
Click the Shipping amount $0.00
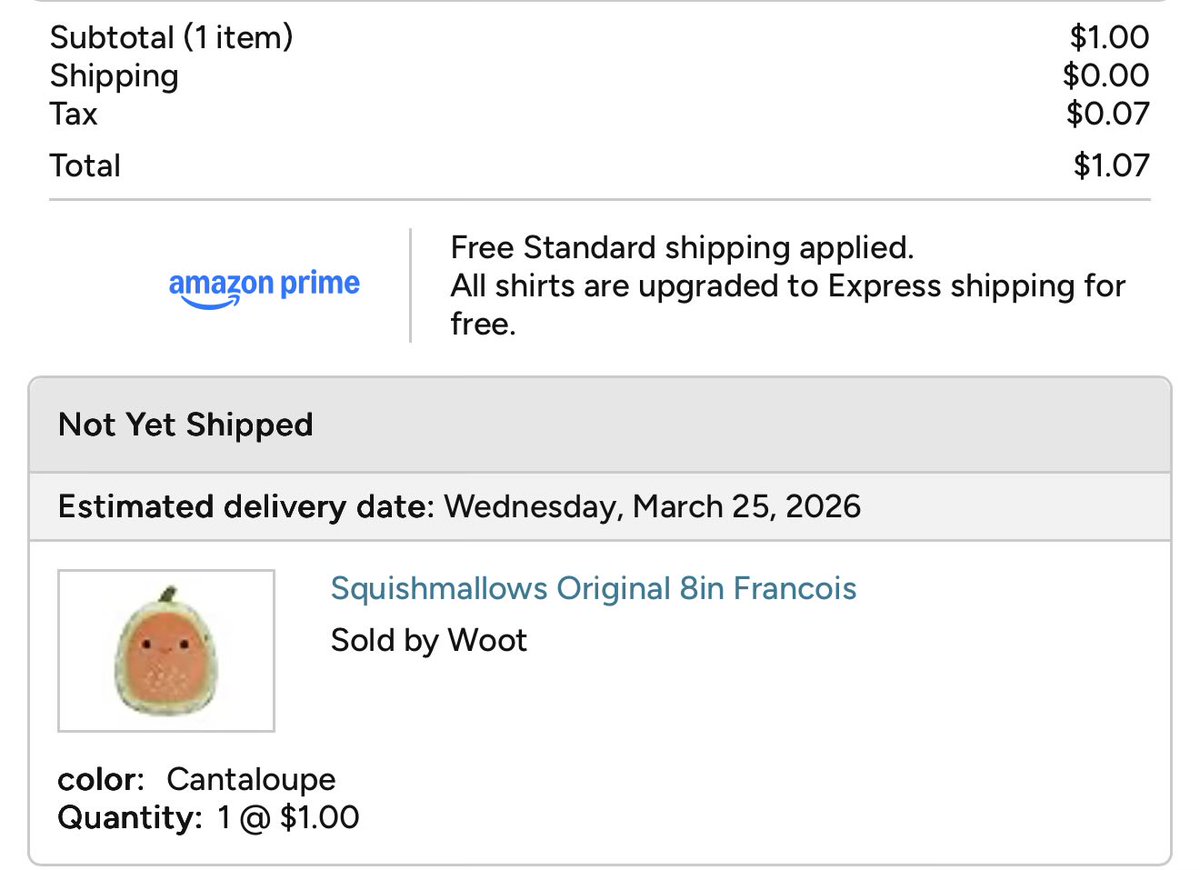click(x=1106, y=75)
